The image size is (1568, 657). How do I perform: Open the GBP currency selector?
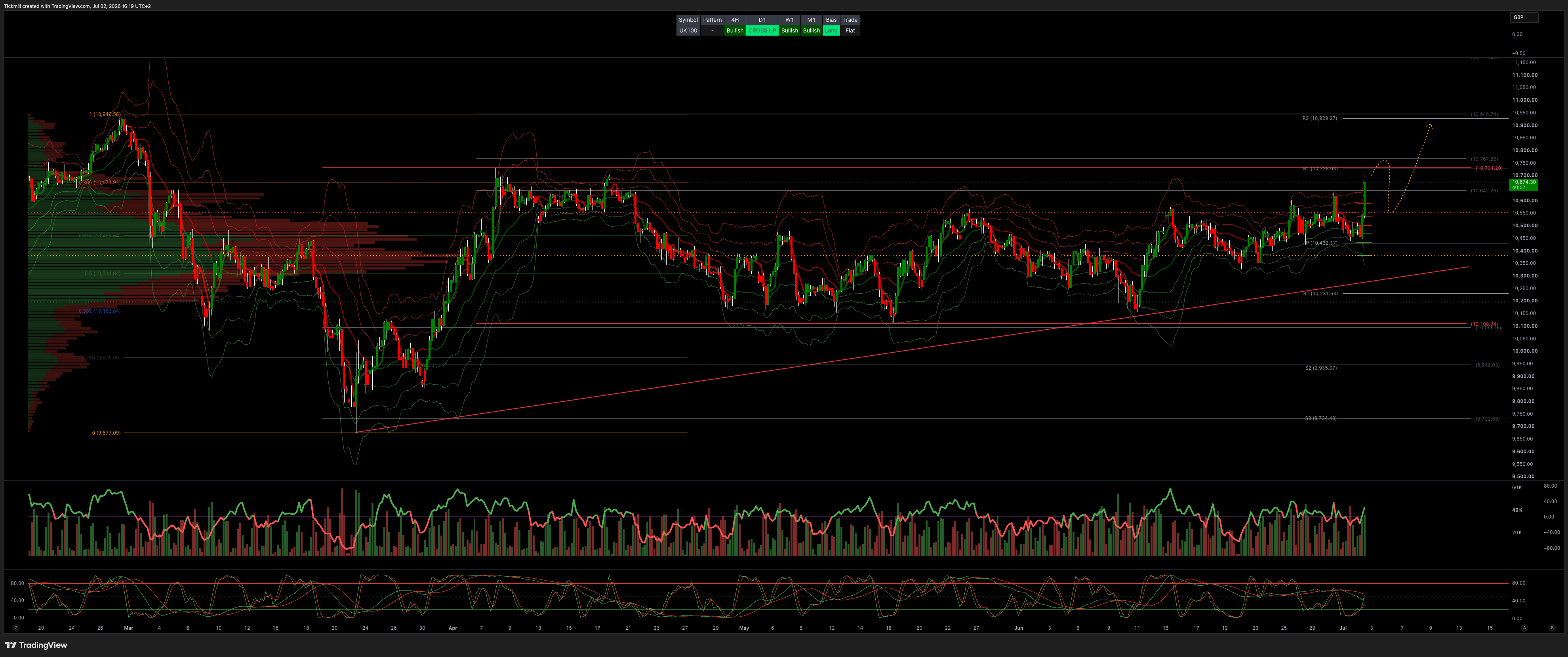[1524, 17]
